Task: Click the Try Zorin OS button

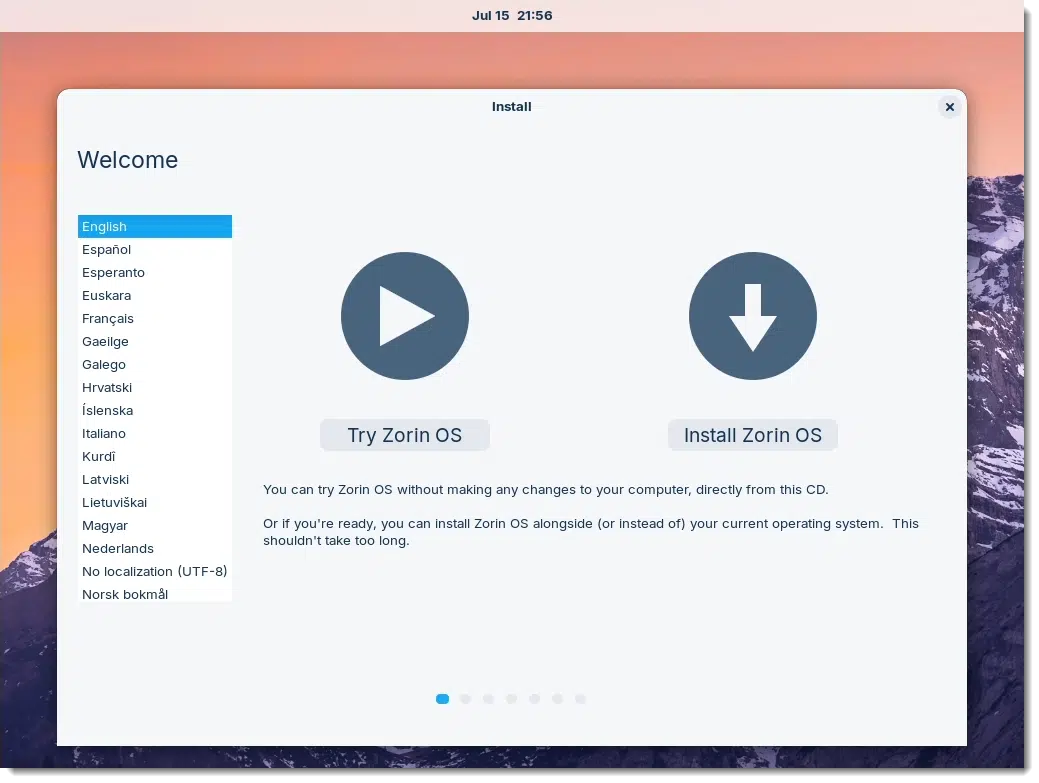Action: click(405, 435)
